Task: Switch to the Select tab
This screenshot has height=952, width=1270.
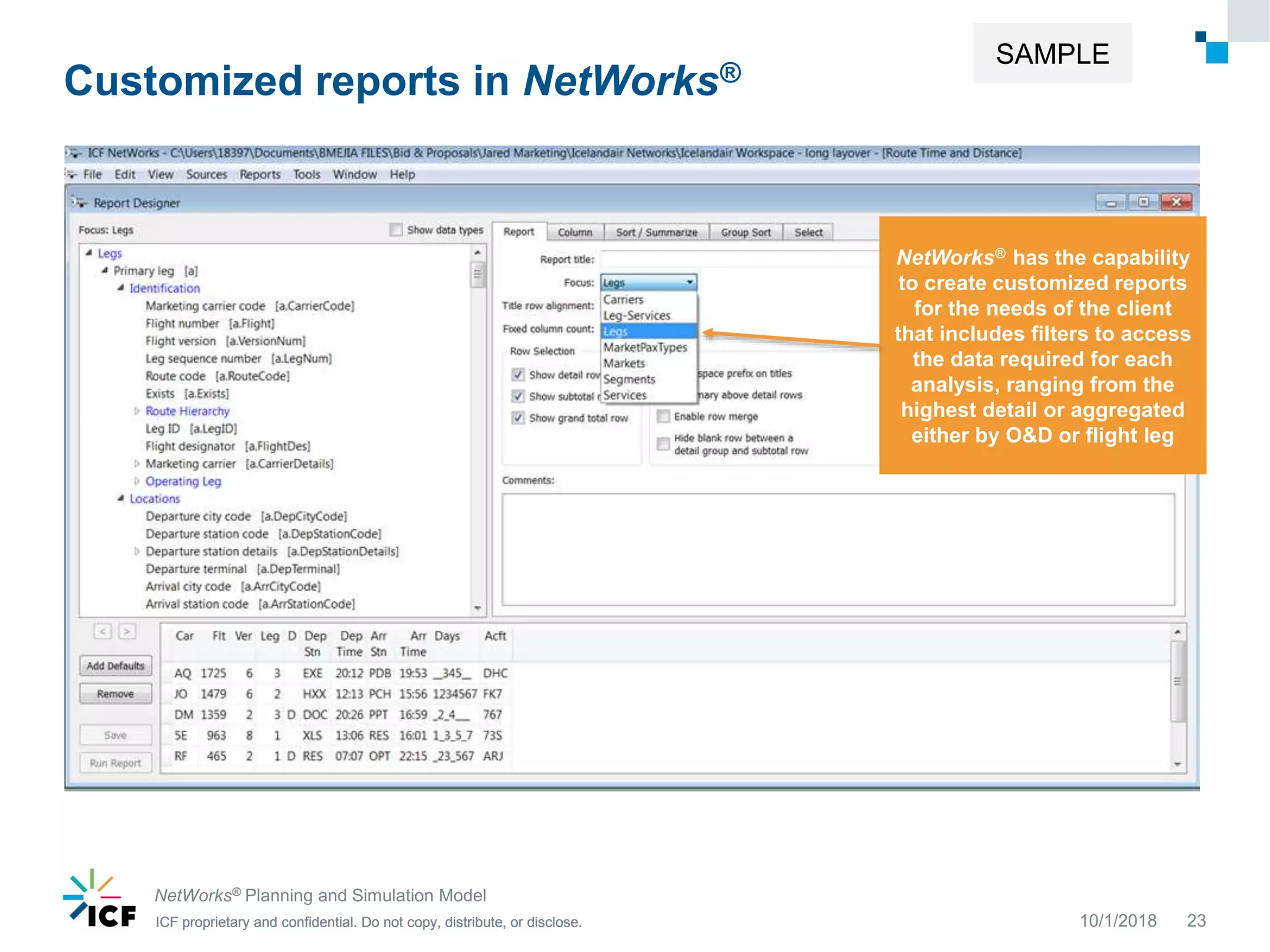Action: [x=809, y=232]
